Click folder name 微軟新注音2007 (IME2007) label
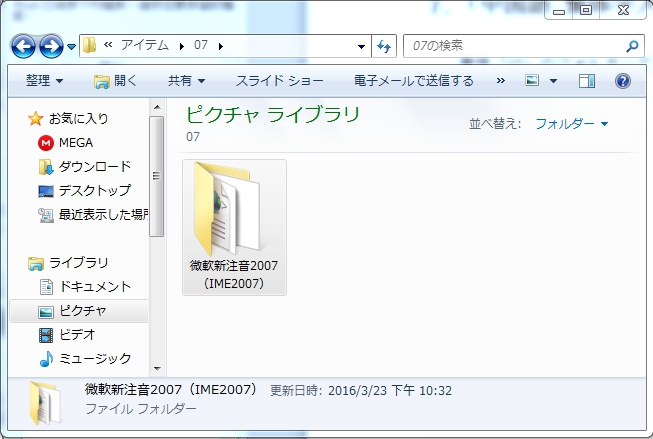This screenshot has height=439, width=653. pos(234,274)
